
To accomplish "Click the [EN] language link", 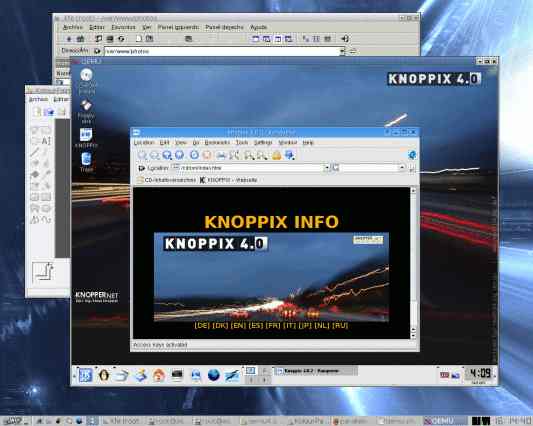I will [238, 325].
